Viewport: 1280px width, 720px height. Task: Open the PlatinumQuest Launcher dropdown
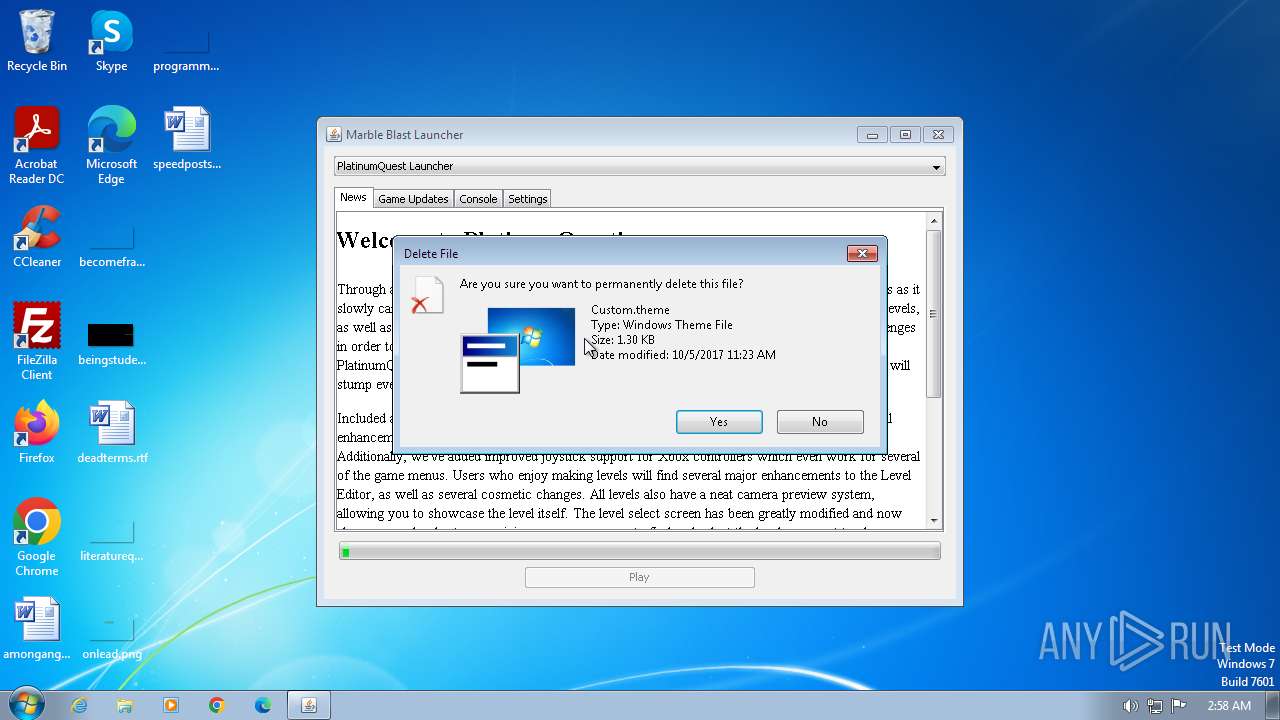(x=639, y=166)
